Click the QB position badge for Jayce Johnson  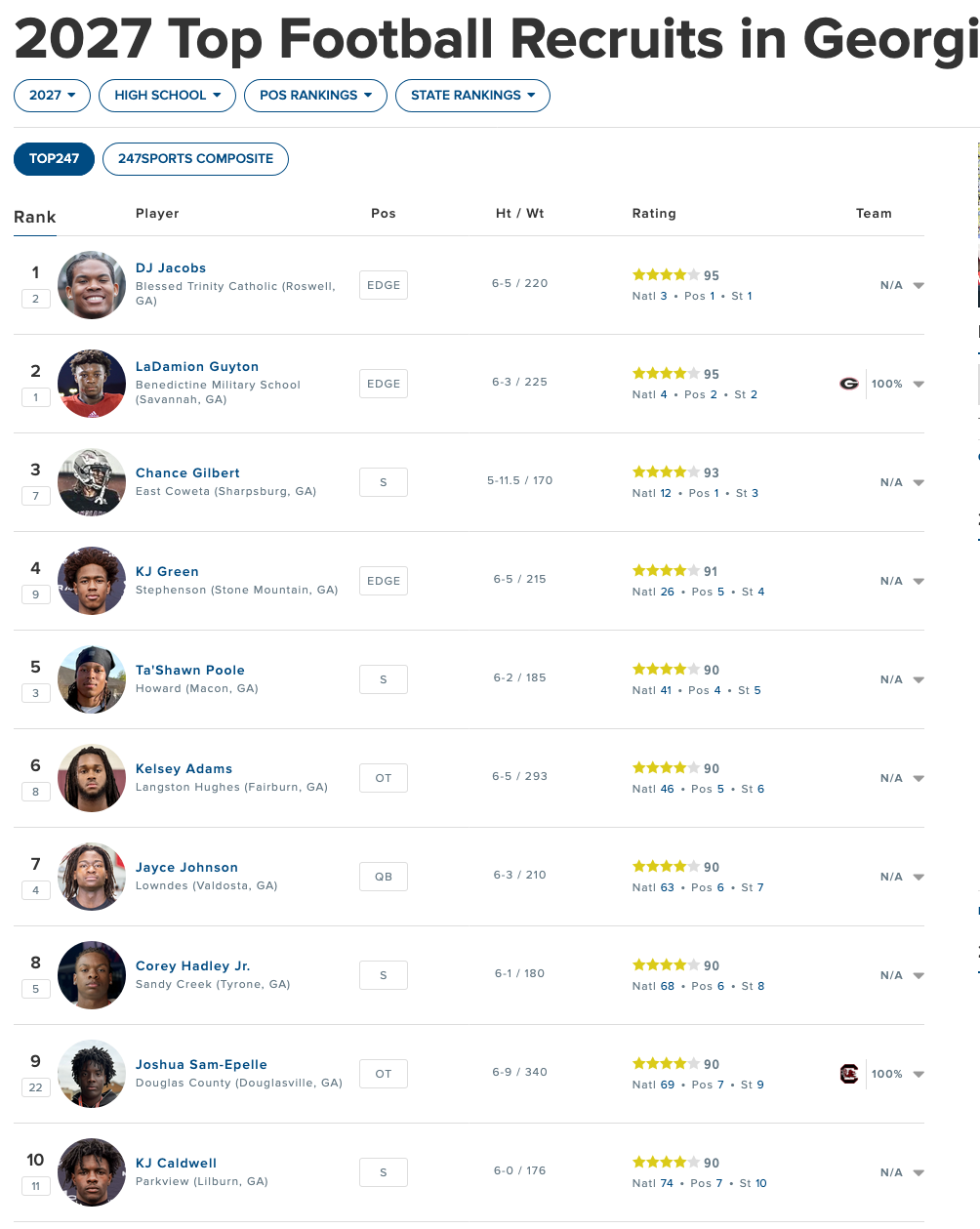pos(384,877)
